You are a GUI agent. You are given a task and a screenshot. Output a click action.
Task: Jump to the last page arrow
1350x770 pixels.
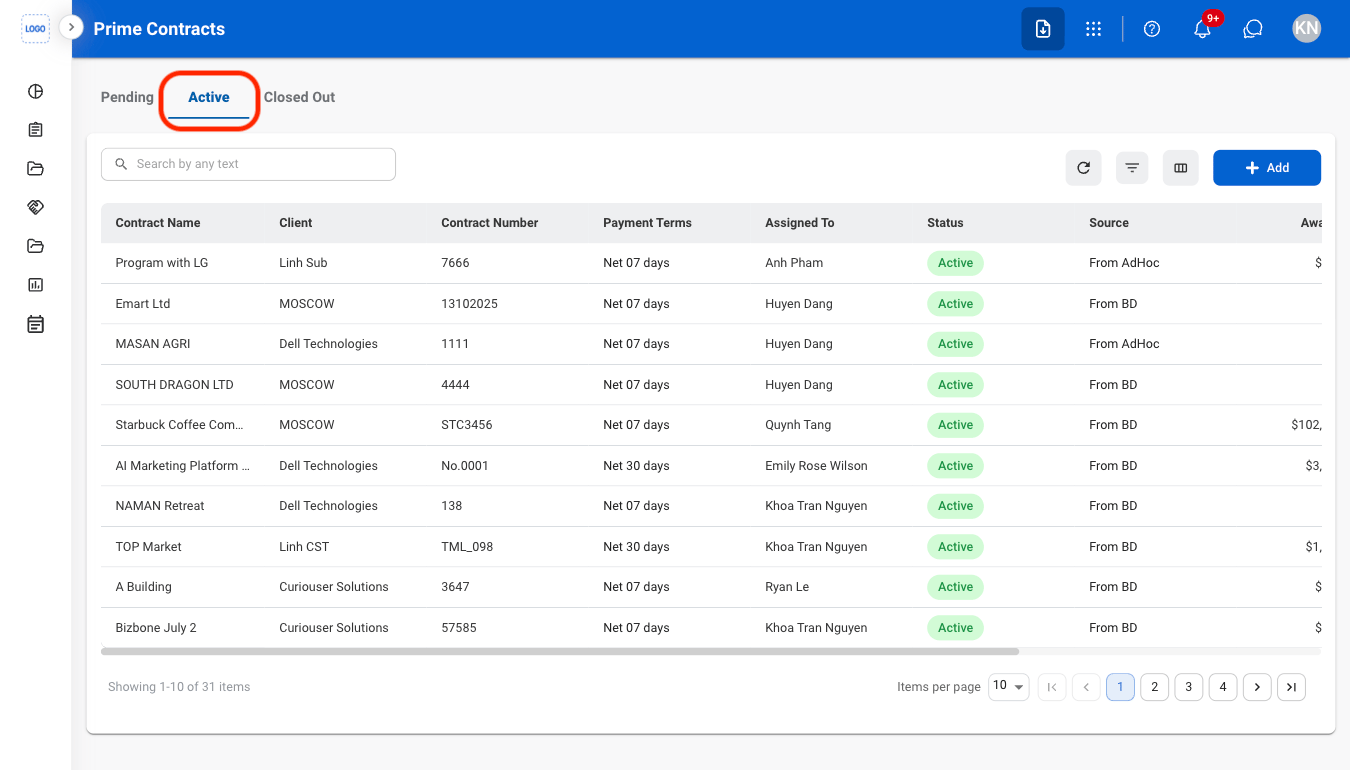point(1292,687)
